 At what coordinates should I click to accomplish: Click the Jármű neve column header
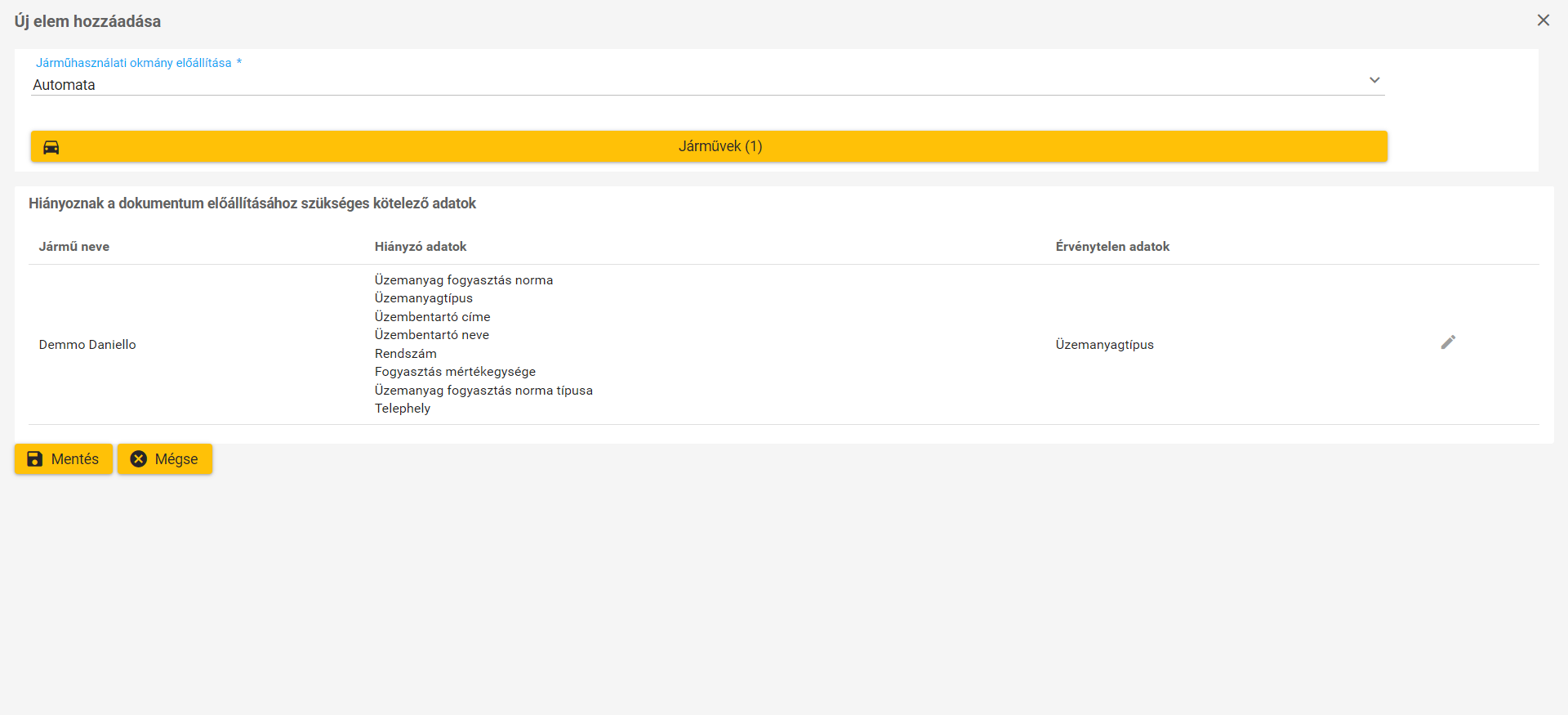point(74,247)
